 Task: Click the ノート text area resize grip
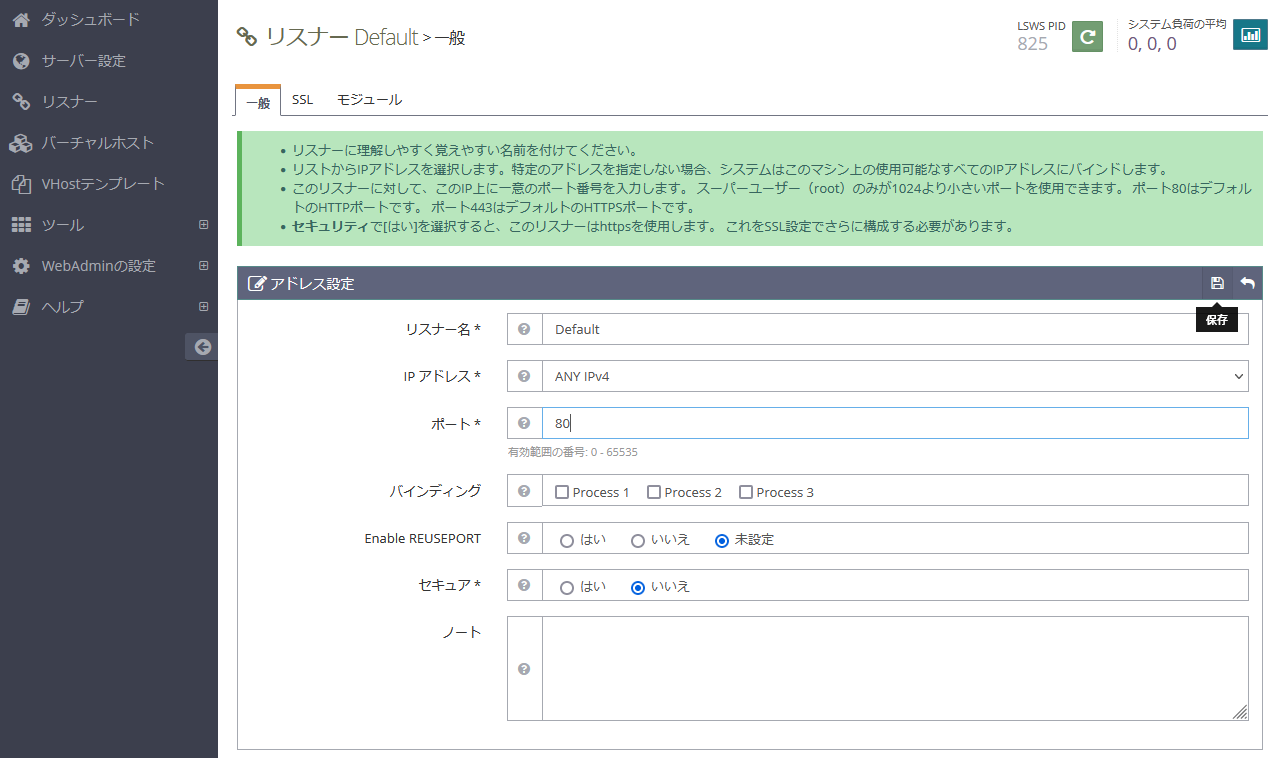pos(1240,712)
